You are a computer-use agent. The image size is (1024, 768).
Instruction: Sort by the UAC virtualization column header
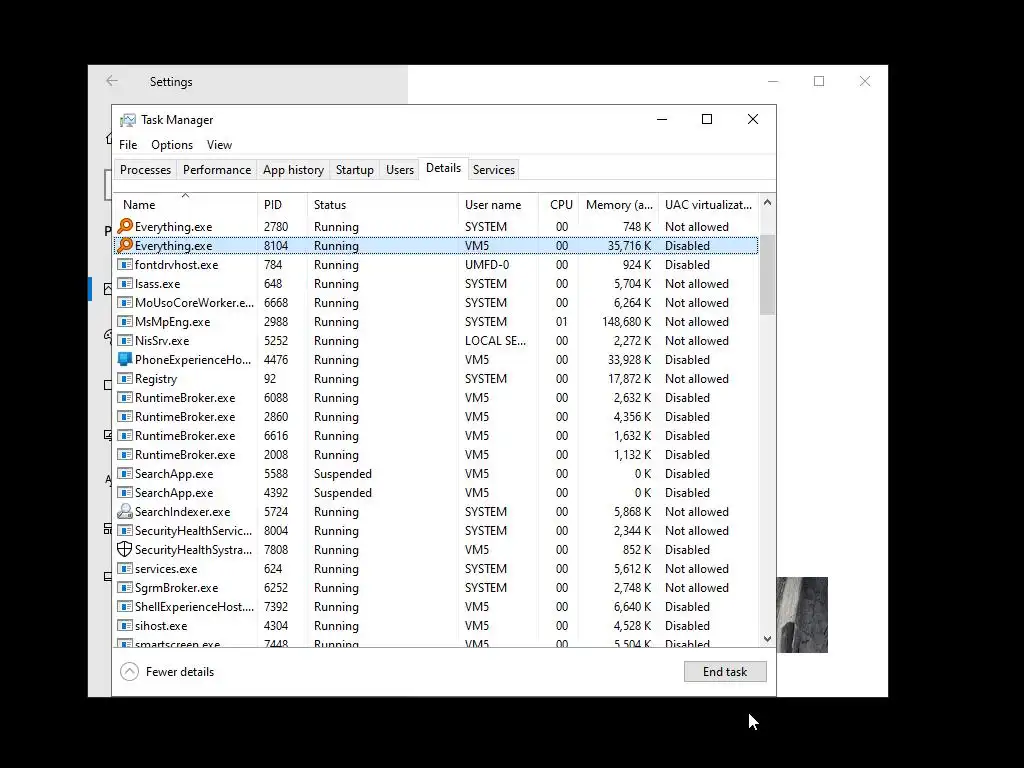[709, 204]
